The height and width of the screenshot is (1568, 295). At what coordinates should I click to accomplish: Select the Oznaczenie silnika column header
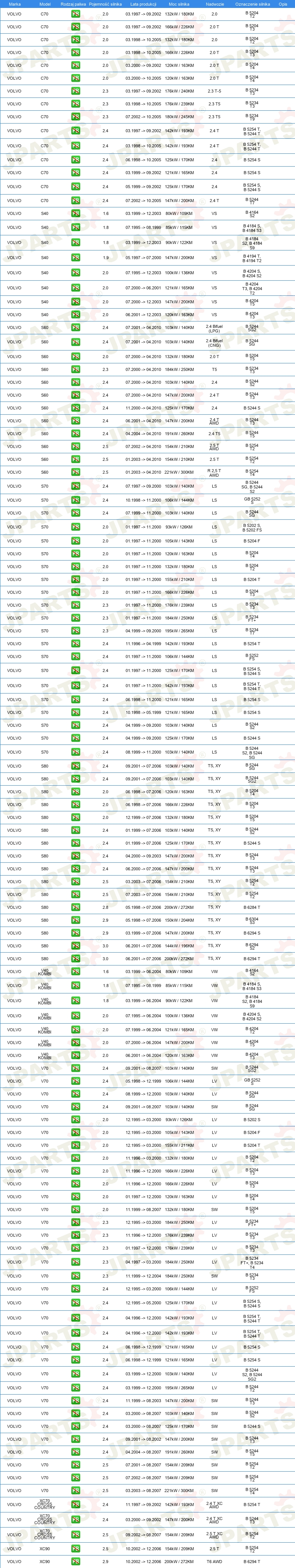pos(252,4)
